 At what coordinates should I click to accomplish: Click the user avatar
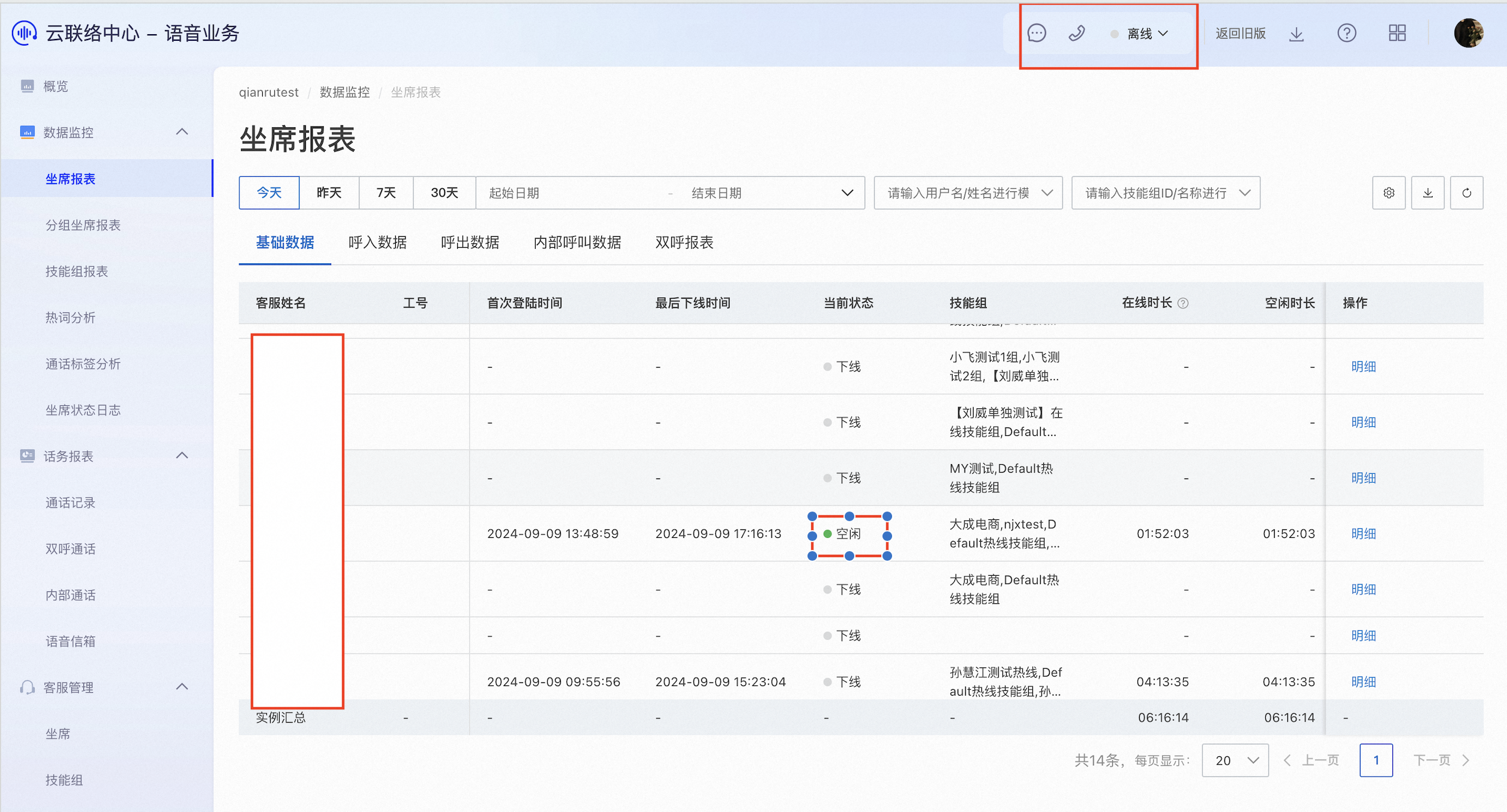pyautogui.click(x=1468, y=33)
